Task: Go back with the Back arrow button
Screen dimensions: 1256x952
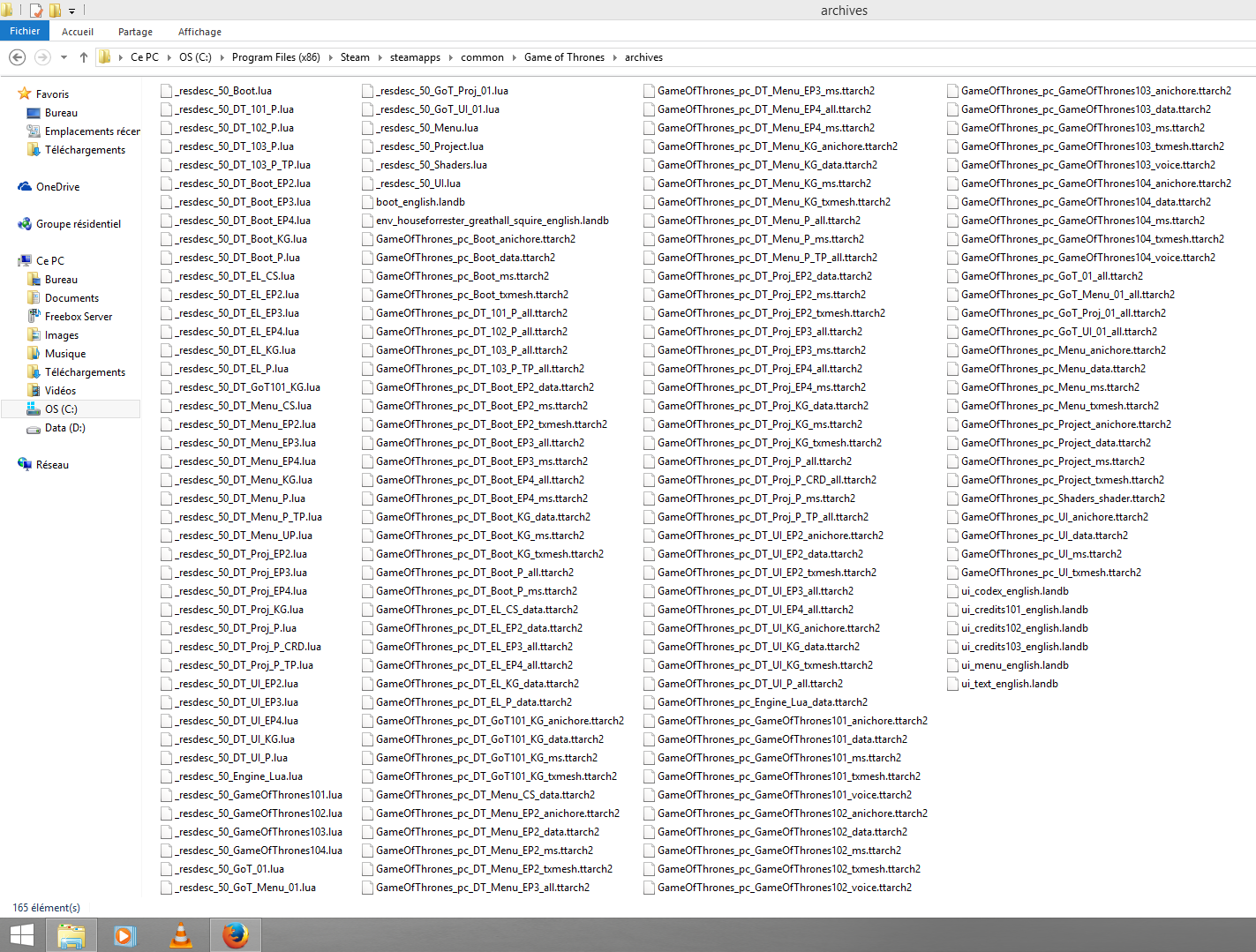Action: tap(17, 57)
